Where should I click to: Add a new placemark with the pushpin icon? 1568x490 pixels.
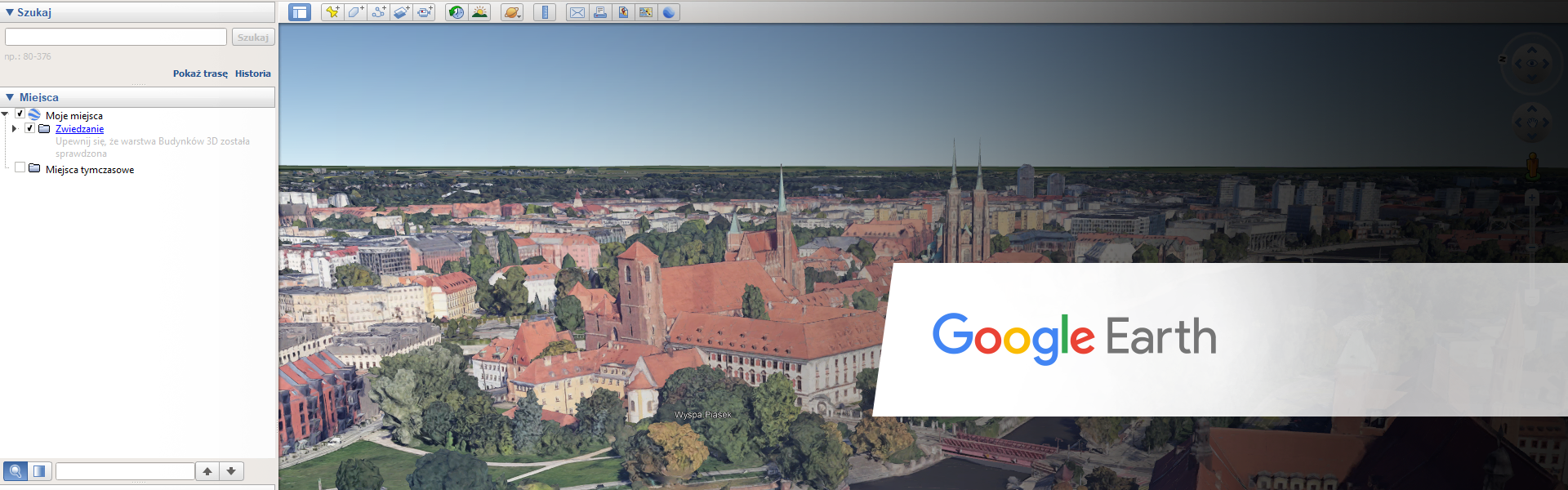coord(332,12)
